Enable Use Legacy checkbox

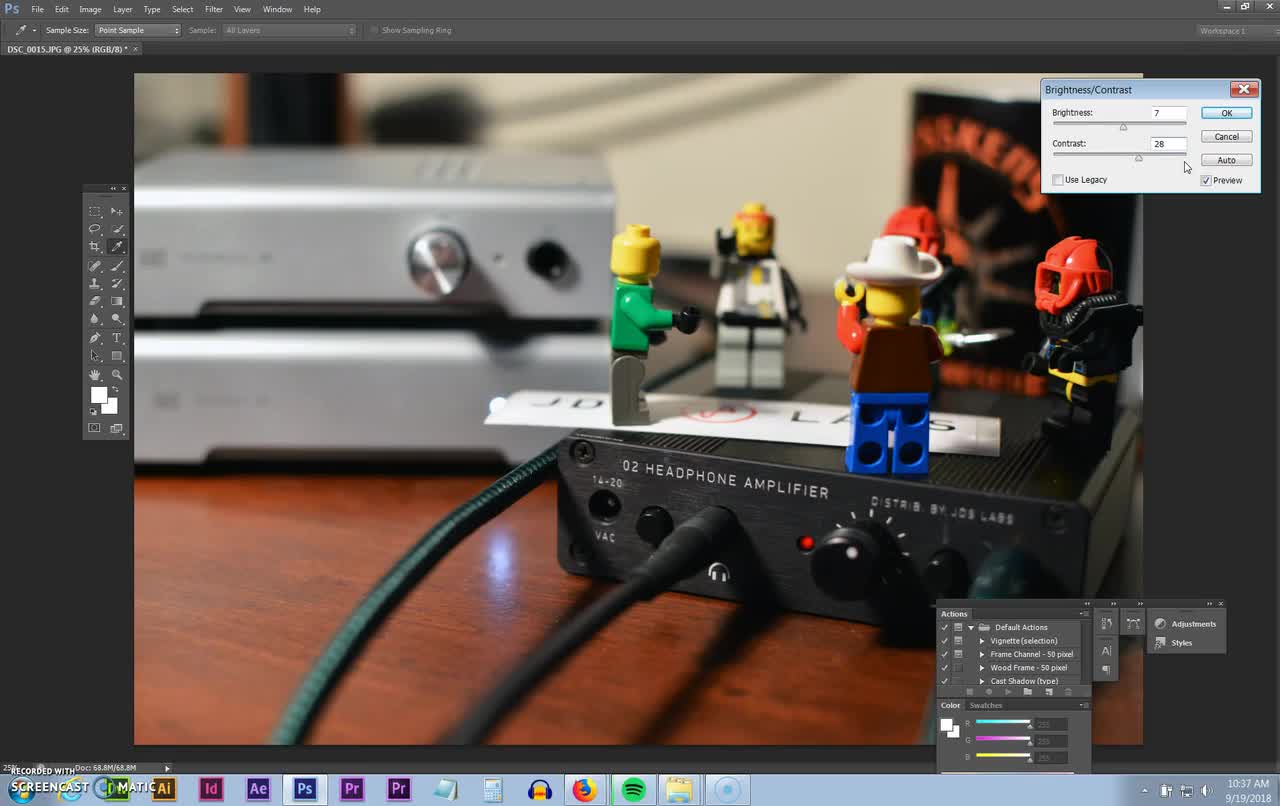click(x=1058, y=180)
